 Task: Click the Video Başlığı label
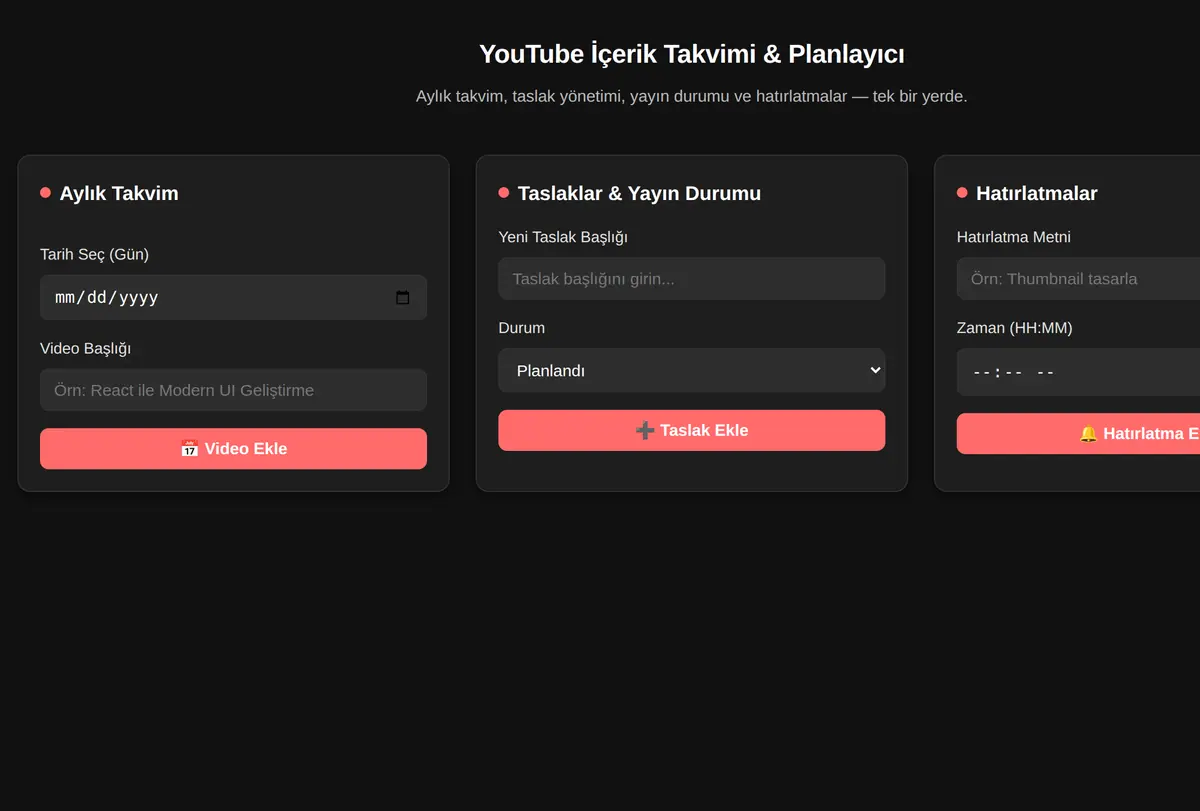pos(85,348)
